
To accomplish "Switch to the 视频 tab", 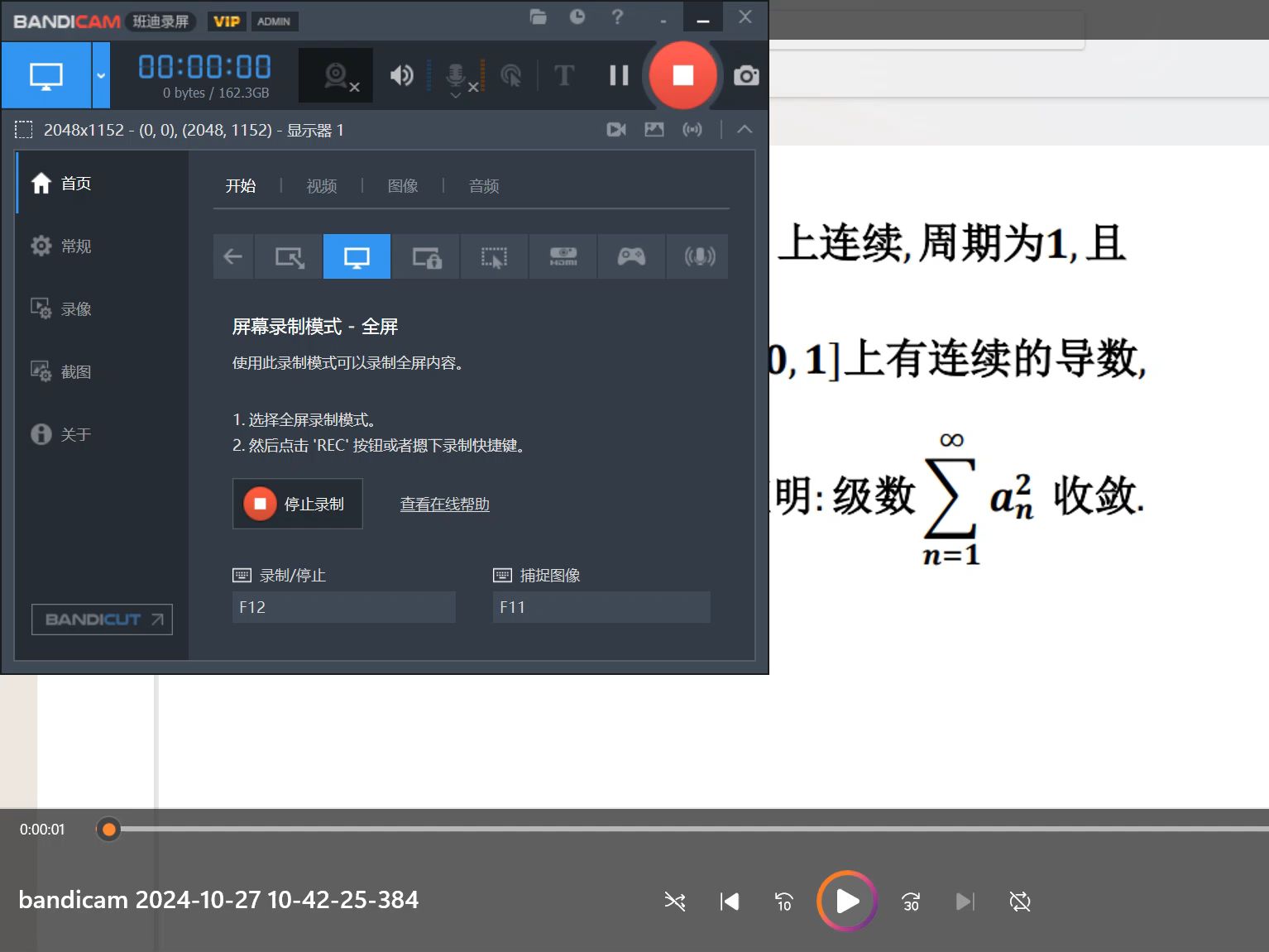I will (x=322, y=186).
